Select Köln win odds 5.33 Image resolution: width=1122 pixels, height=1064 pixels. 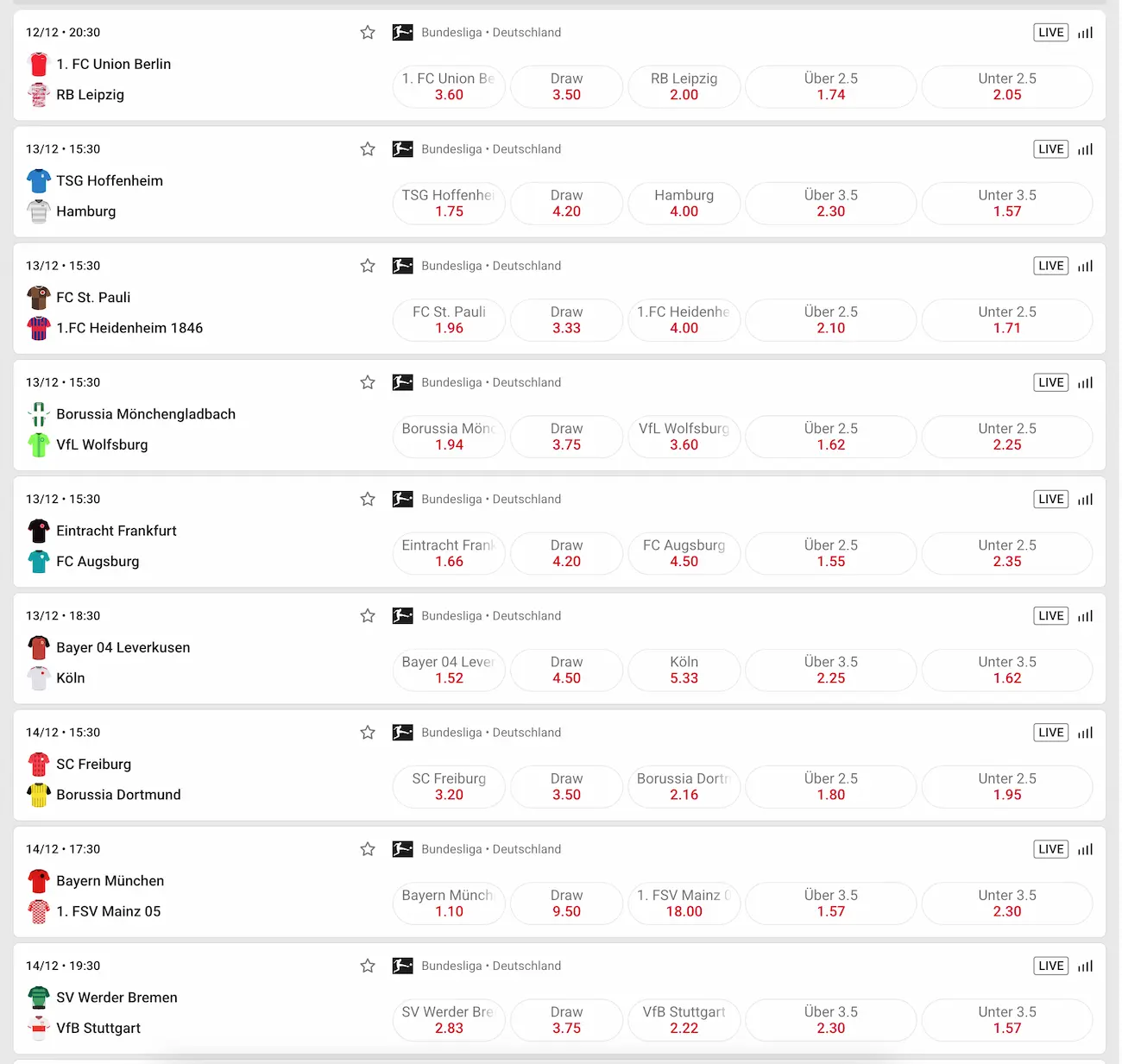pos(684,670)
